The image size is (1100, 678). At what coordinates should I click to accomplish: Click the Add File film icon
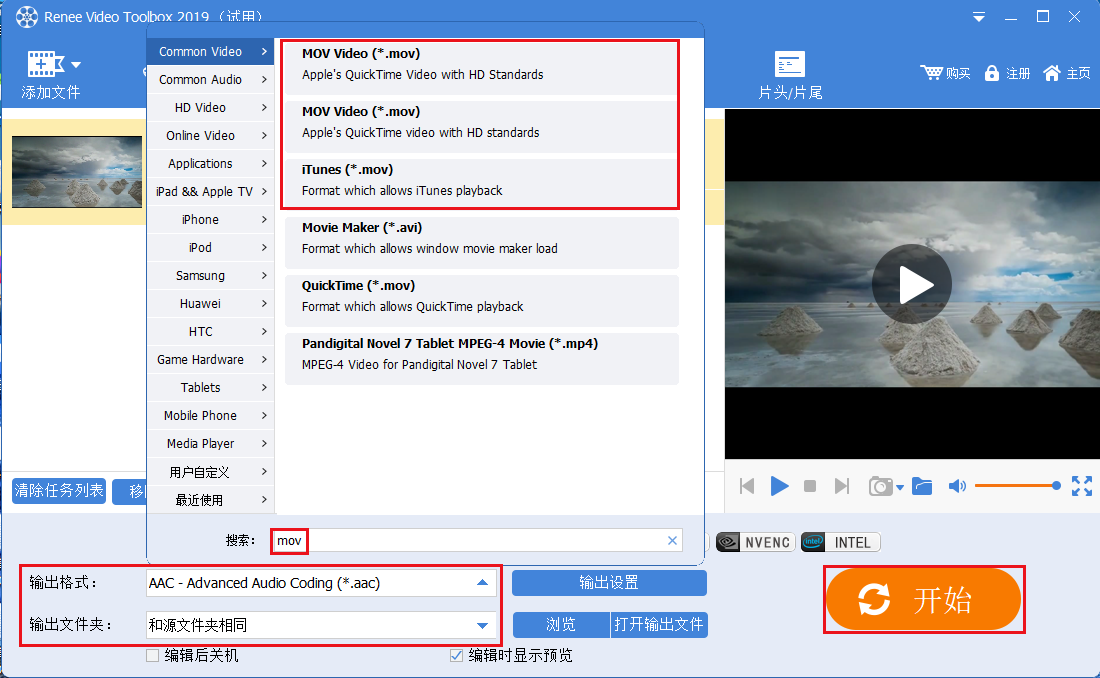44,65
